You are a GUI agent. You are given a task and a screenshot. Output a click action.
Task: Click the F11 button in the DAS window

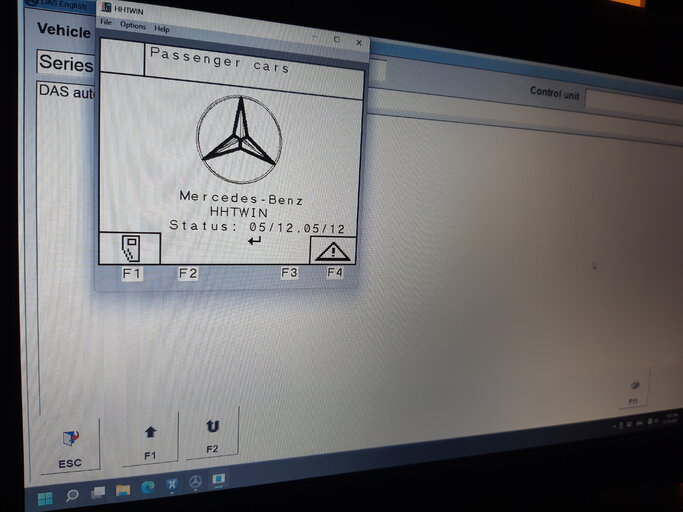pos(634,391)
